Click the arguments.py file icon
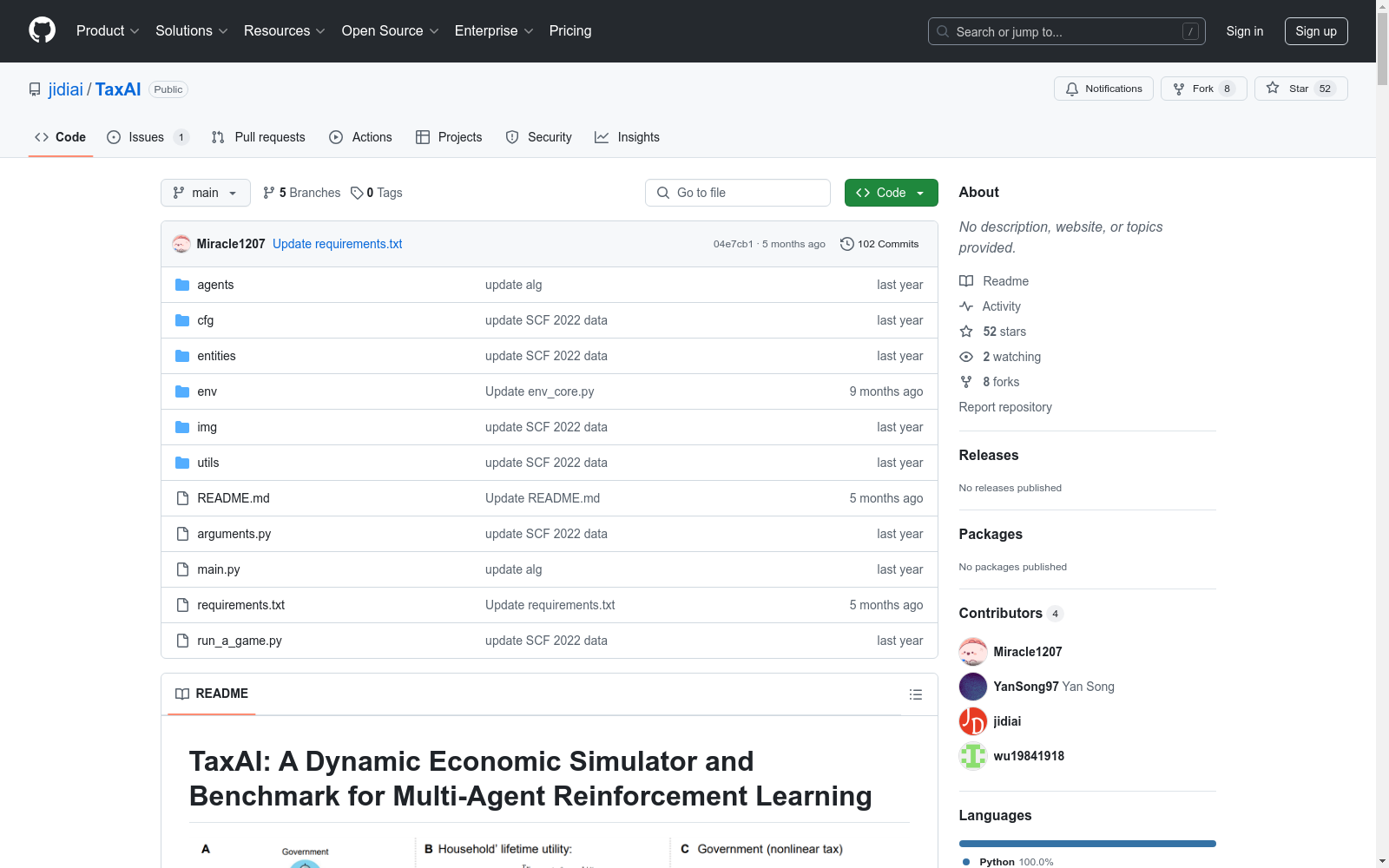Screen dimensions: 1389x868 (x=182, y=534)
